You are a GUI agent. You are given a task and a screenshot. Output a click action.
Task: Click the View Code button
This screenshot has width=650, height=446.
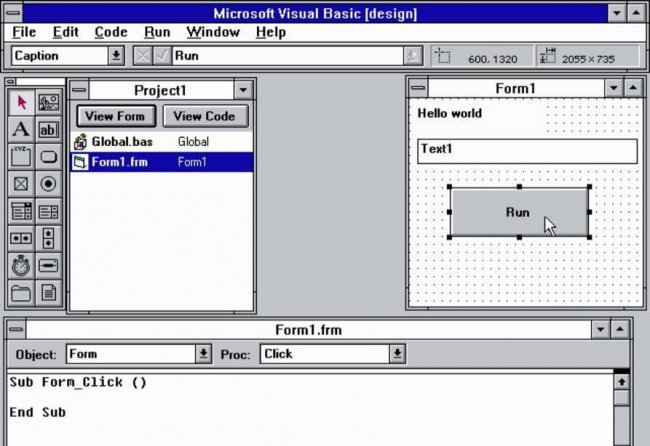click(205, 116)
